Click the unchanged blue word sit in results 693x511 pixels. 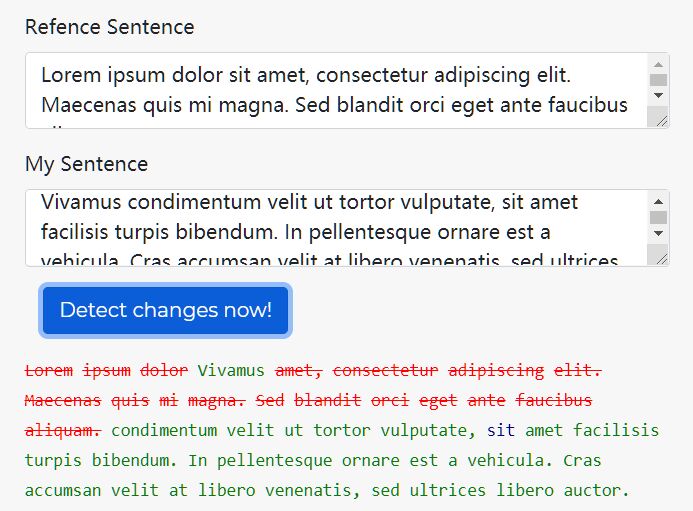point(501,431)
